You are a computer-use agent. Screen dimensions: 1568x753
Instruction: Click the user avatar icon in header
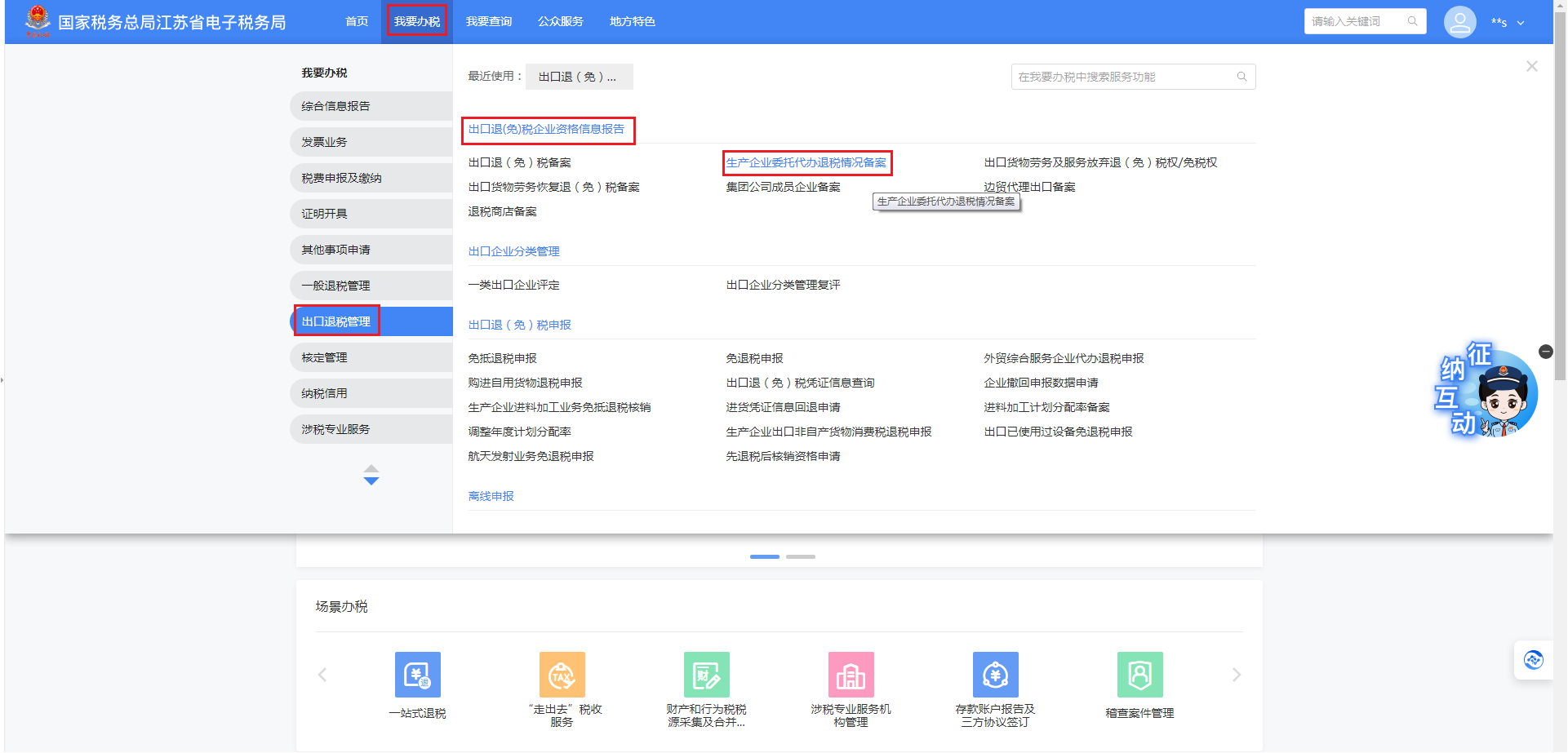tap(1459, 22)
